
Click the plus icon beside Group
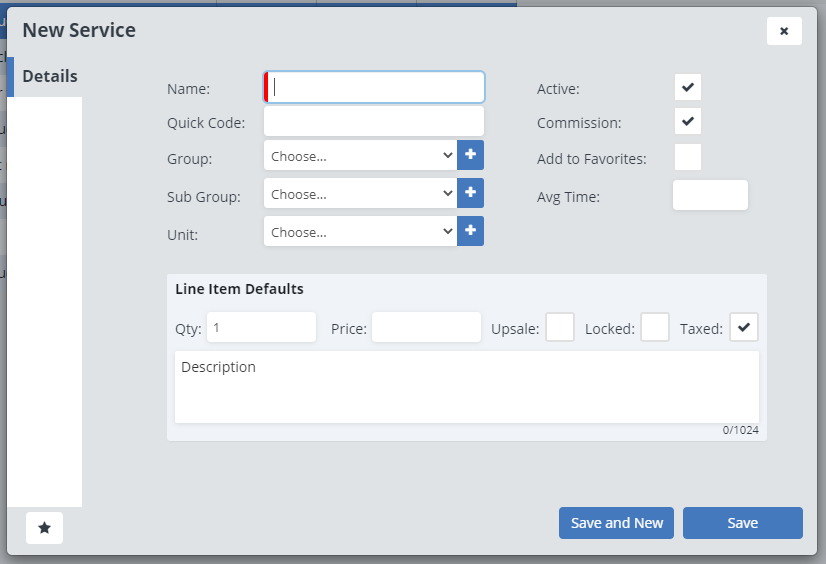471,155
